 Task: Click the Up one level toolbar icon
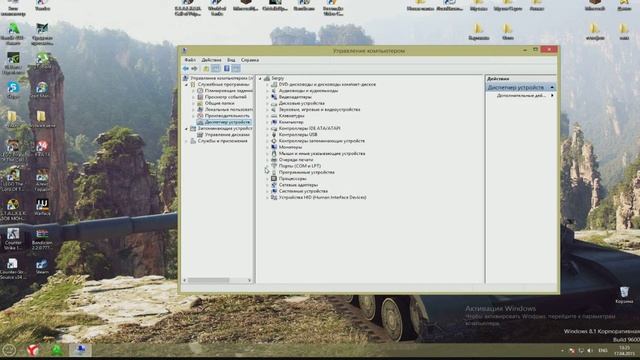pyautogui.click(x=206, y=69)
